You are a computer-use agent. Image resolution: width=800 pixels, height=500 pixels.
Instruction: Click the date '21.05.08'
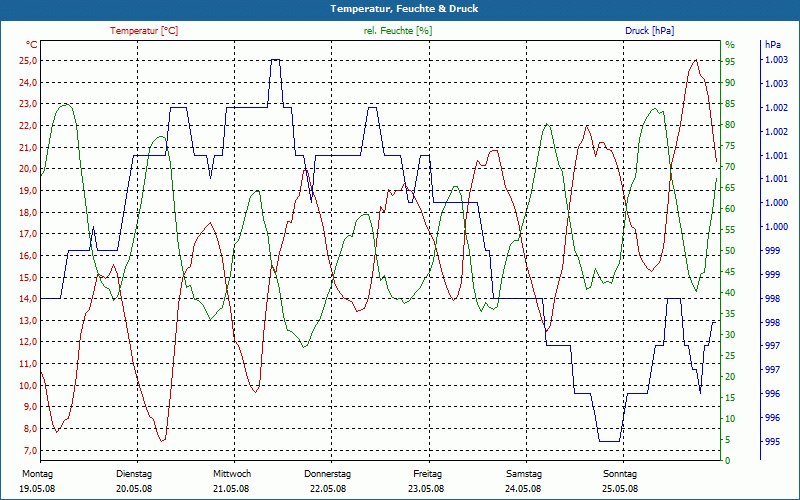point(231,489)
